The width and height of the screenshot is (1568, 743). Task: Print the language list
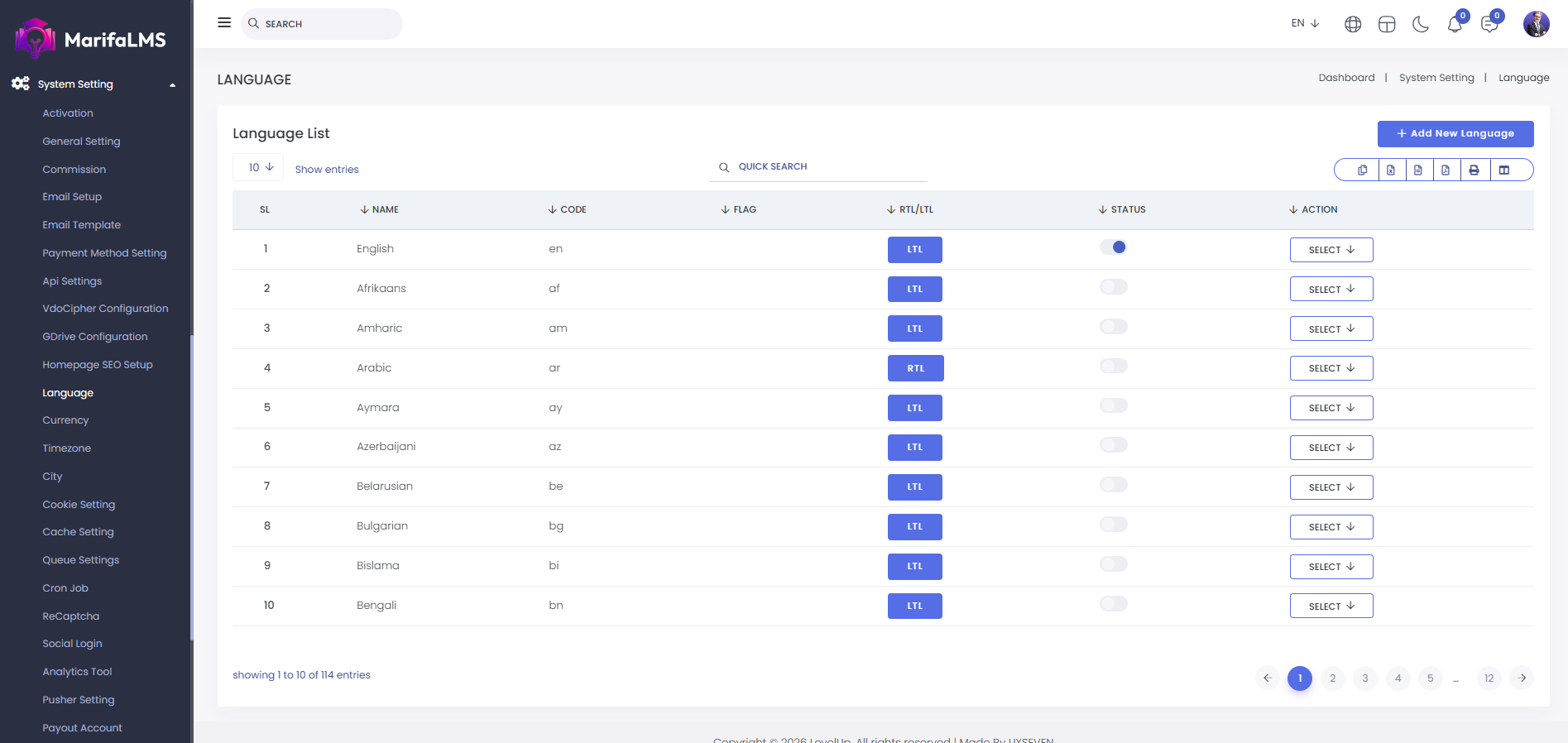point(1474,170)
